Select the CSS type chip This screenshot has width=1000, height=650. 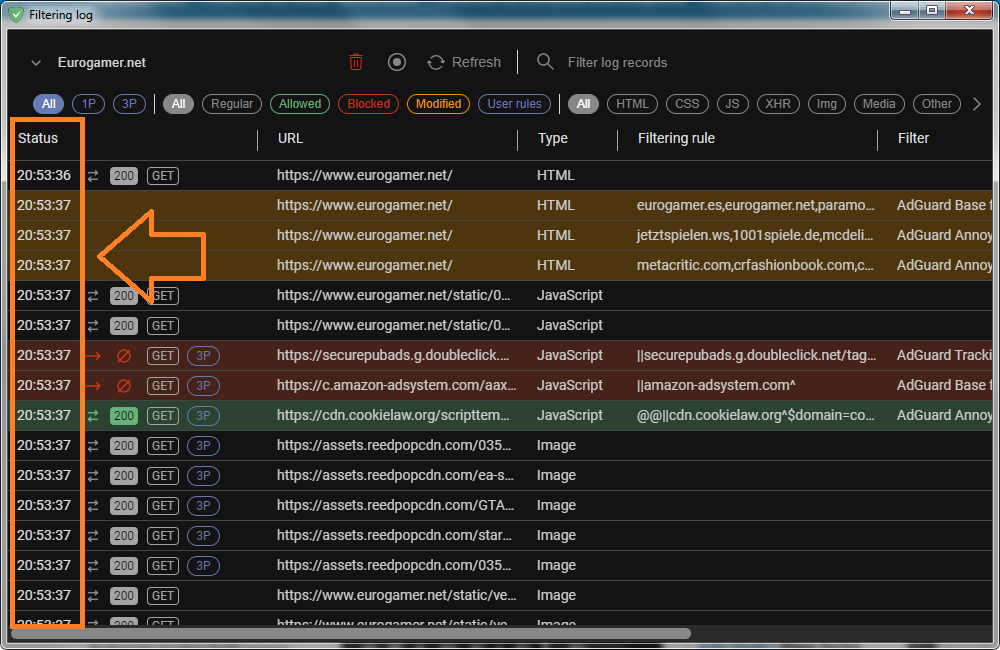coord(687,104)
